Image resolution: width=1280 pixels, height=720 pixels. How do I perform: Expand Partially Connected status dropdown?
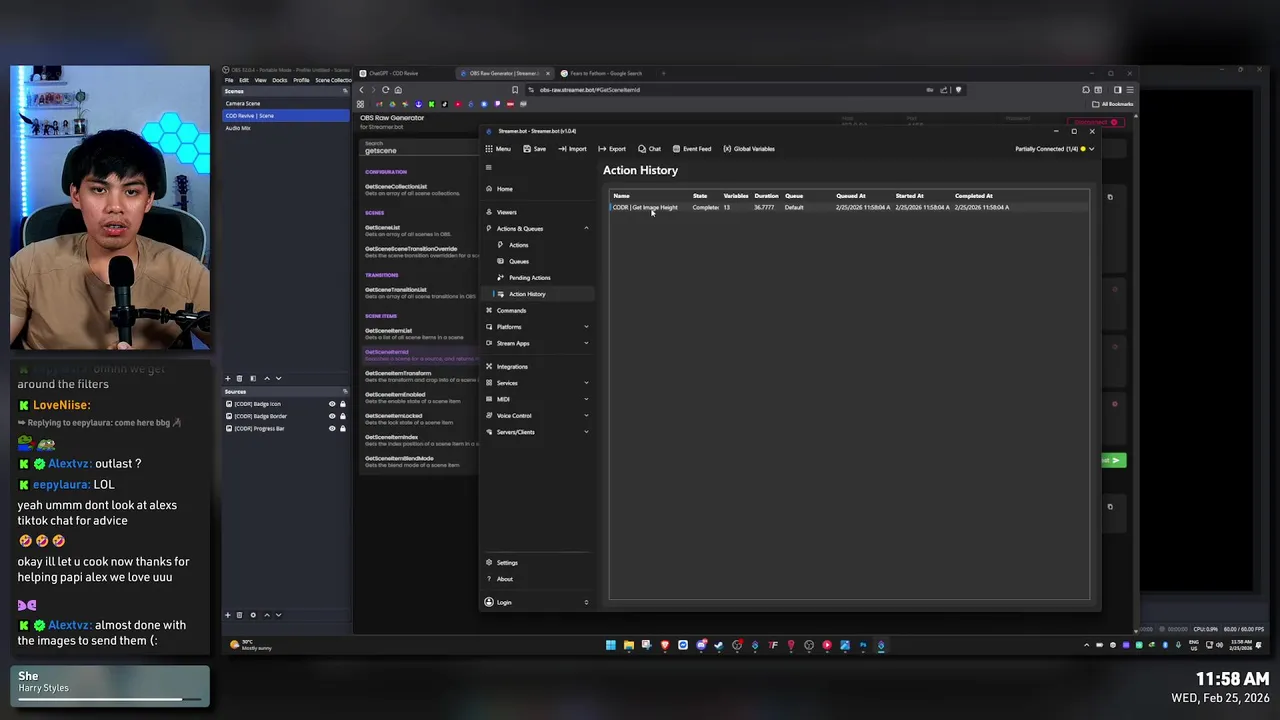(x=1091, y=149)
